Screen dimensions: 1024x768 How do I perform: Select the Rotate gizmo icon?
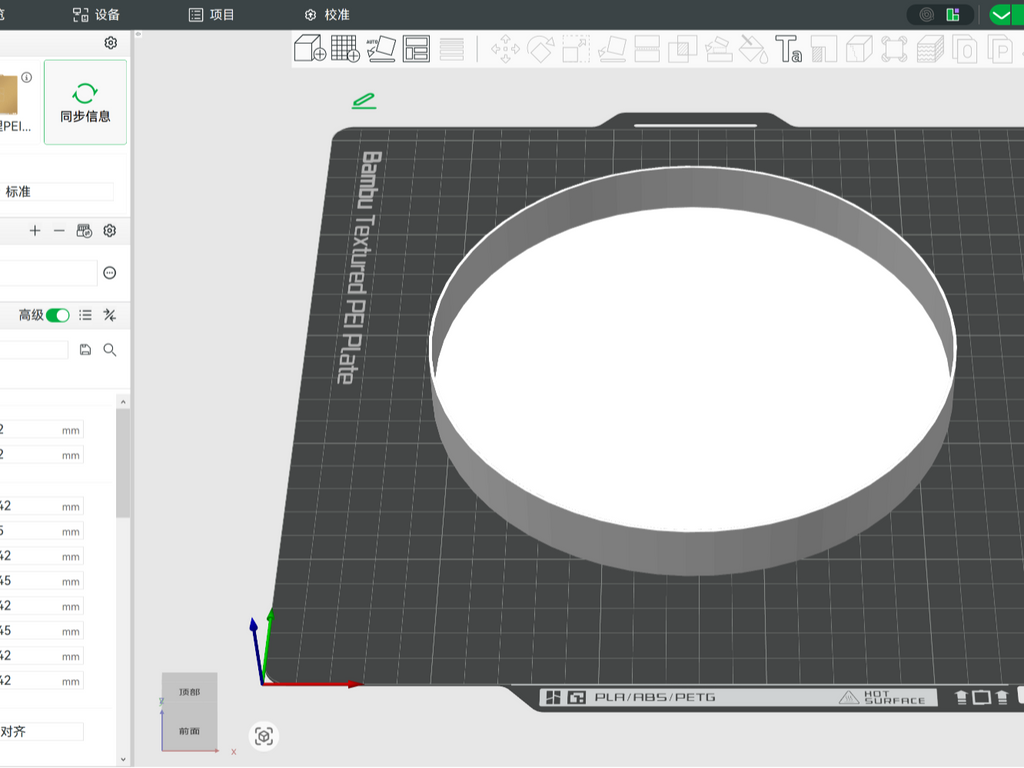tap(541, 49)
